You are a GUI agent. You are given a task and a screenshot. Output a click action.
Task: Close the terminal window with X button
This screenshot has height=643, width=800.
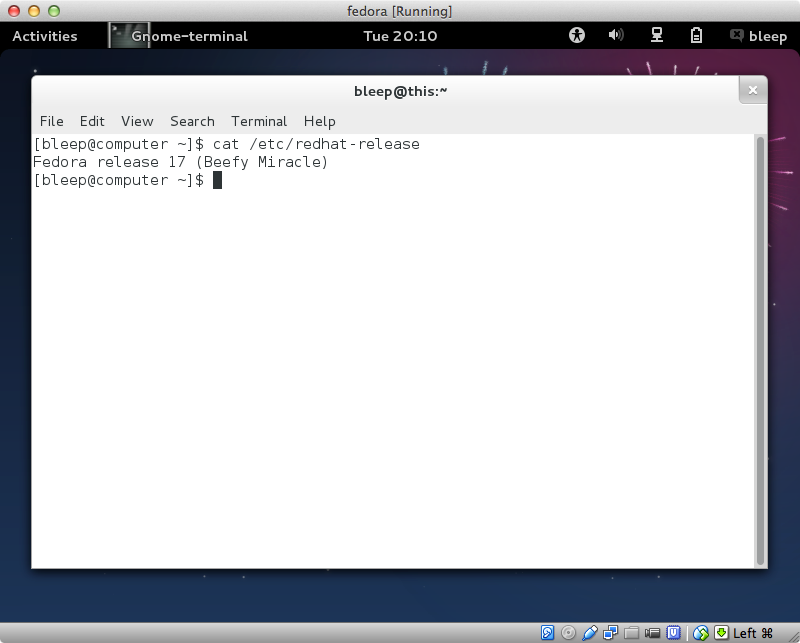[x=753, y=91]
